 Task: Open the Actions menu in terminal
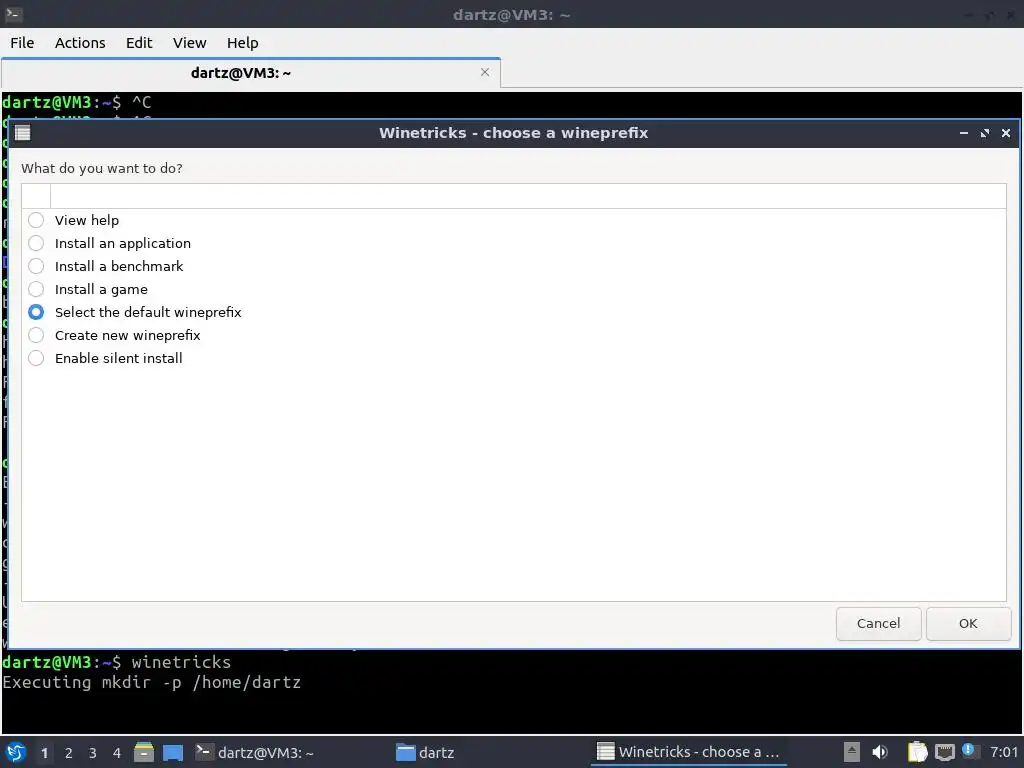click(x=80, y=43)
